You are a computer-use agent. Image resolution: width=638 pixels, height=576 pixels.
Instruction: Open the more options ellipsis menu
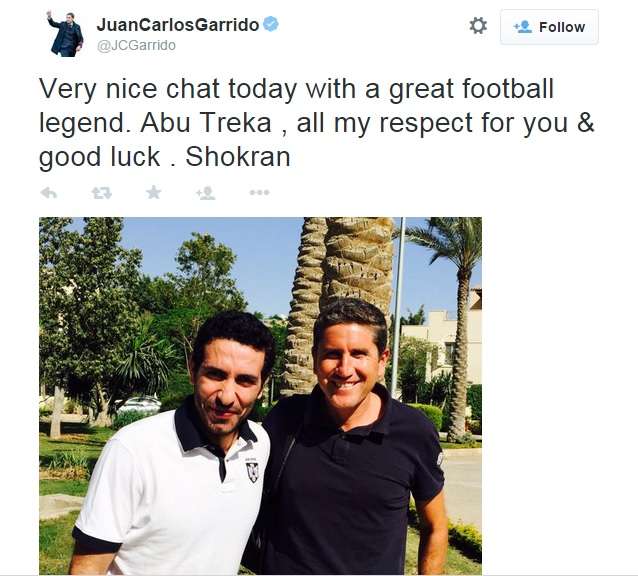(259, 192)
